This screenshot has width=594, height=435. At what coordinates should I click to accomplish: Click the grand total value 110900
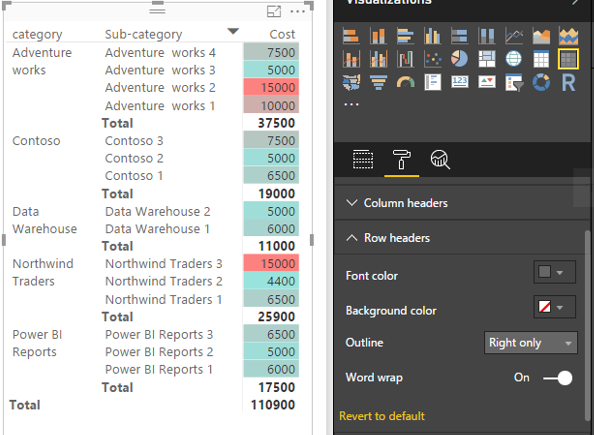pos(273,405)
